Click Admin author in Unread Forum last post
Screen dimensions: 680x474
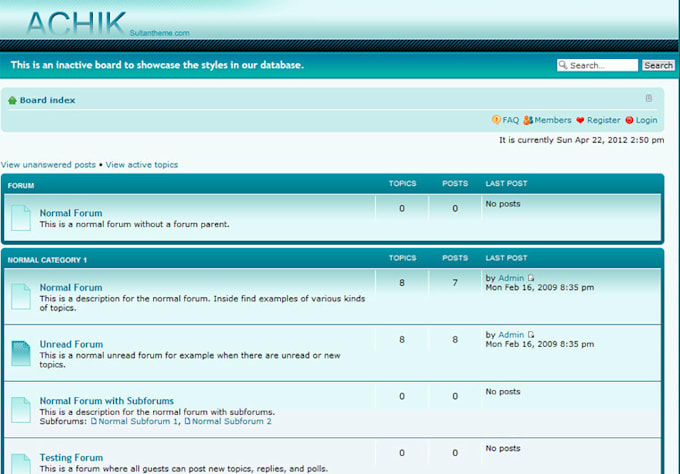point(511,335)
